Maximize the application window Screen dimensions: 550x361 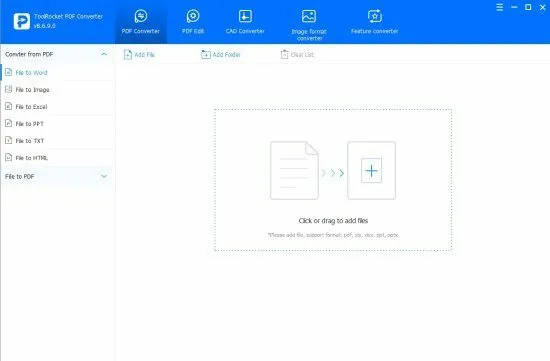[528, 7]
